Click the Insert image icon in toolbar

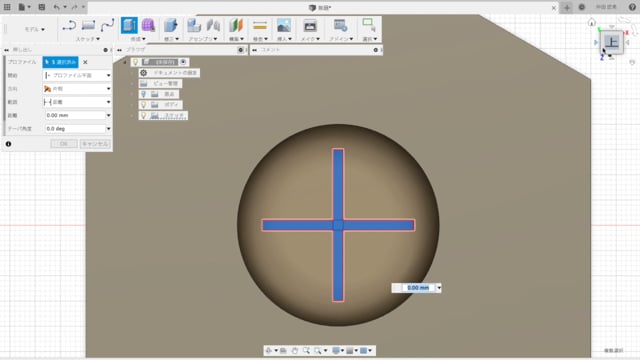click(284, 25)
